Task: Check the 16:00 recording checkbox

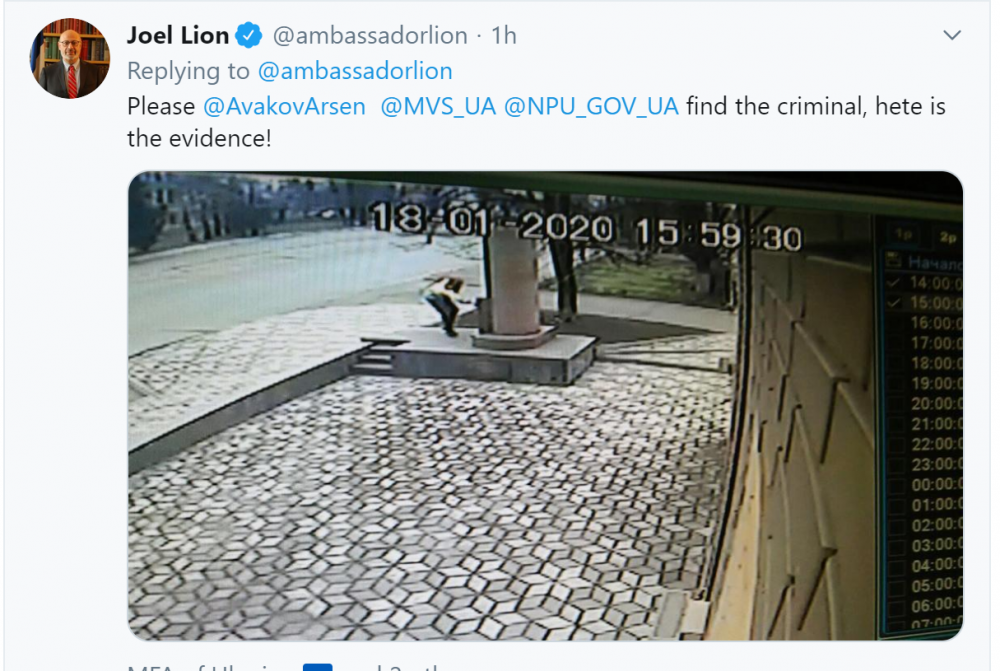Action: (893, 323)
